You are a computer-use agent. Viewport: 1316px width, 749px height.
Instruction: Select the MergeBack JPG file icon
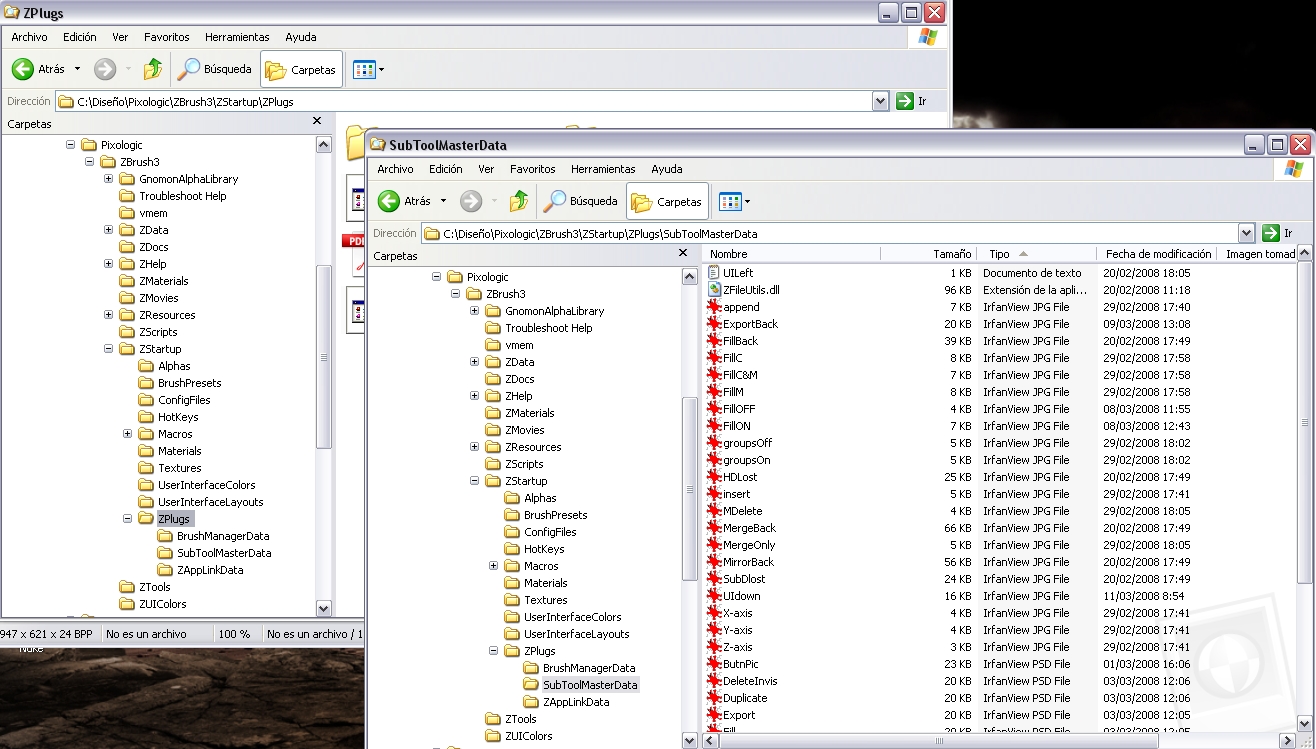click(714, 527)
